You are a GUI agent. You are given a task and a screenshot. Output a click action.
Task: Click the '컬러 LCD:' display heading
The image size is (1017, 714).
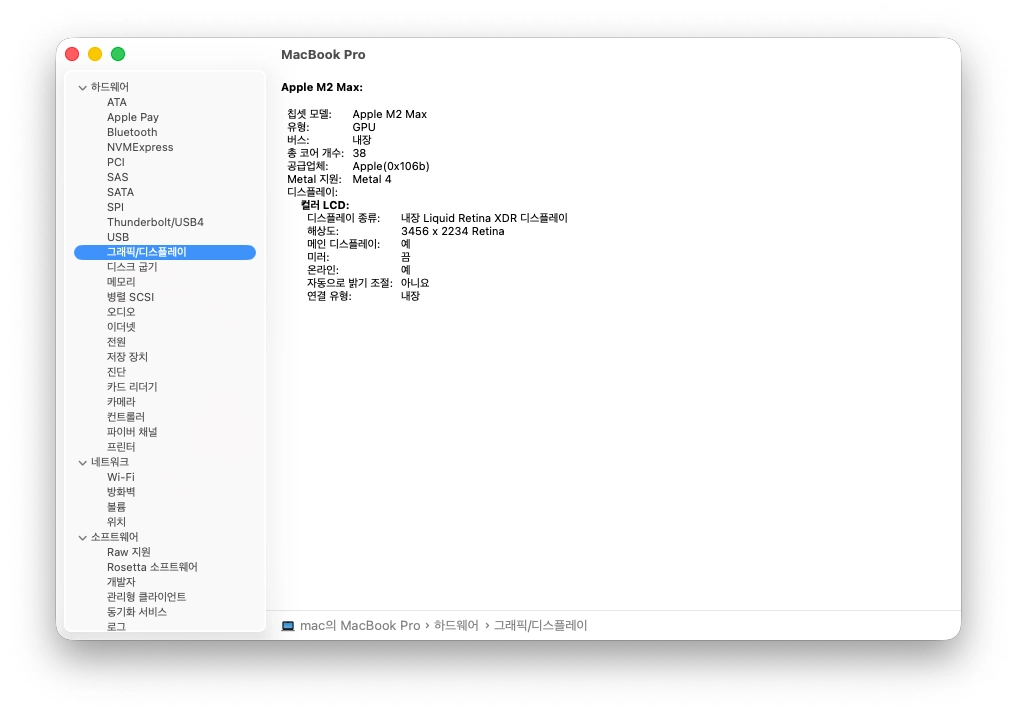pos(325,206)
